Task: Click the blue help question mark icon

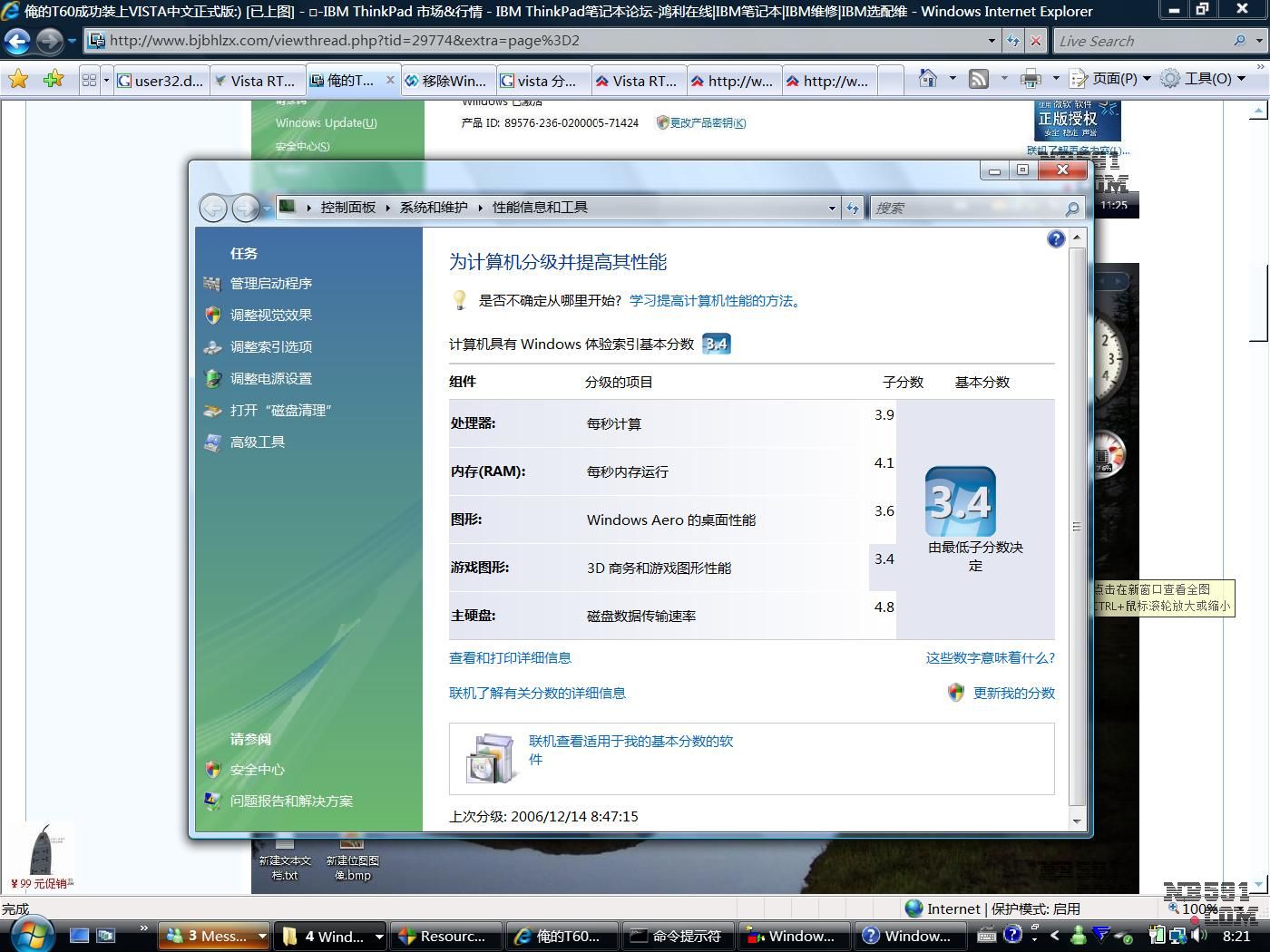Action: pyautogui.click(x=1055, y=239)
